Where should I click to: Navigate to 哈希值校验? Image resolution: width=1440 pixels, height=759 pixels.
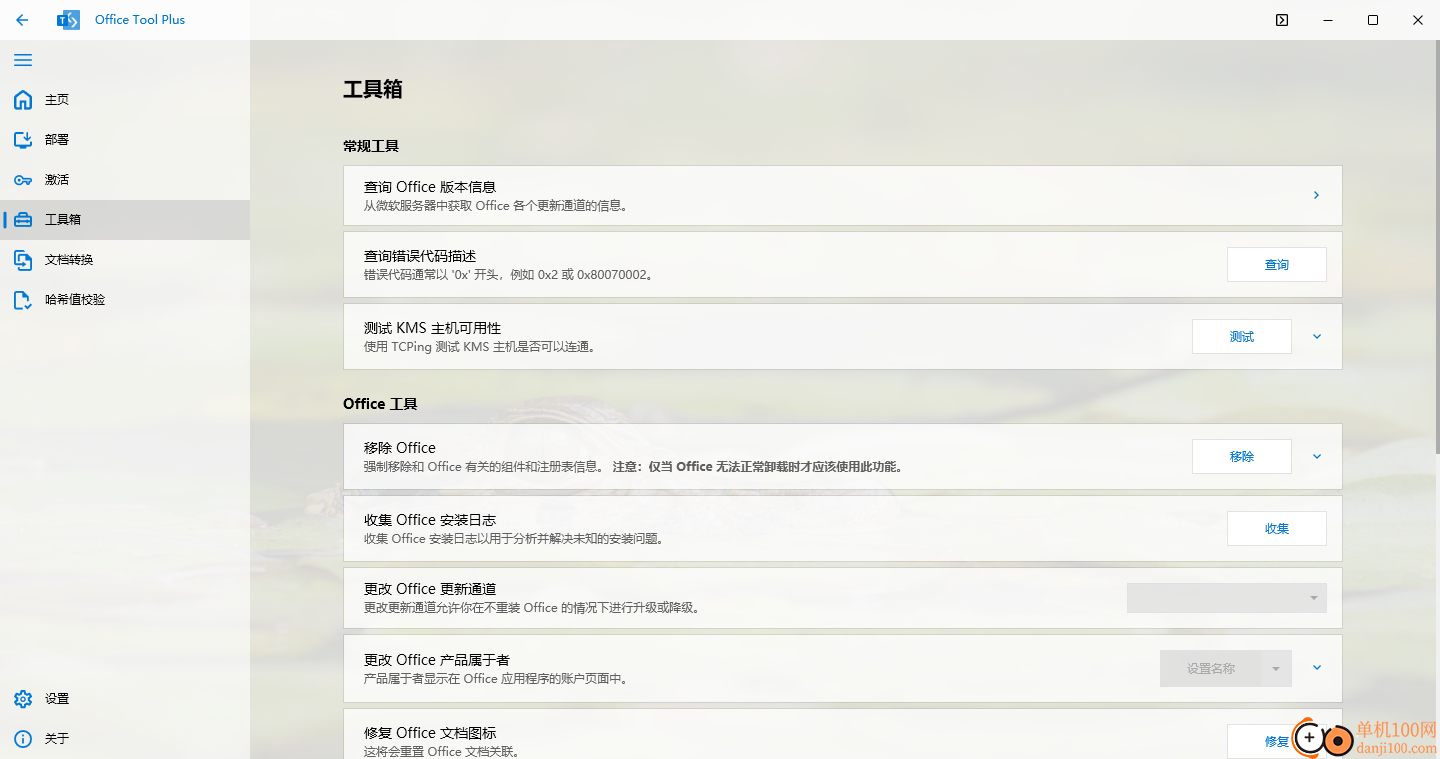tap(125, 300)
